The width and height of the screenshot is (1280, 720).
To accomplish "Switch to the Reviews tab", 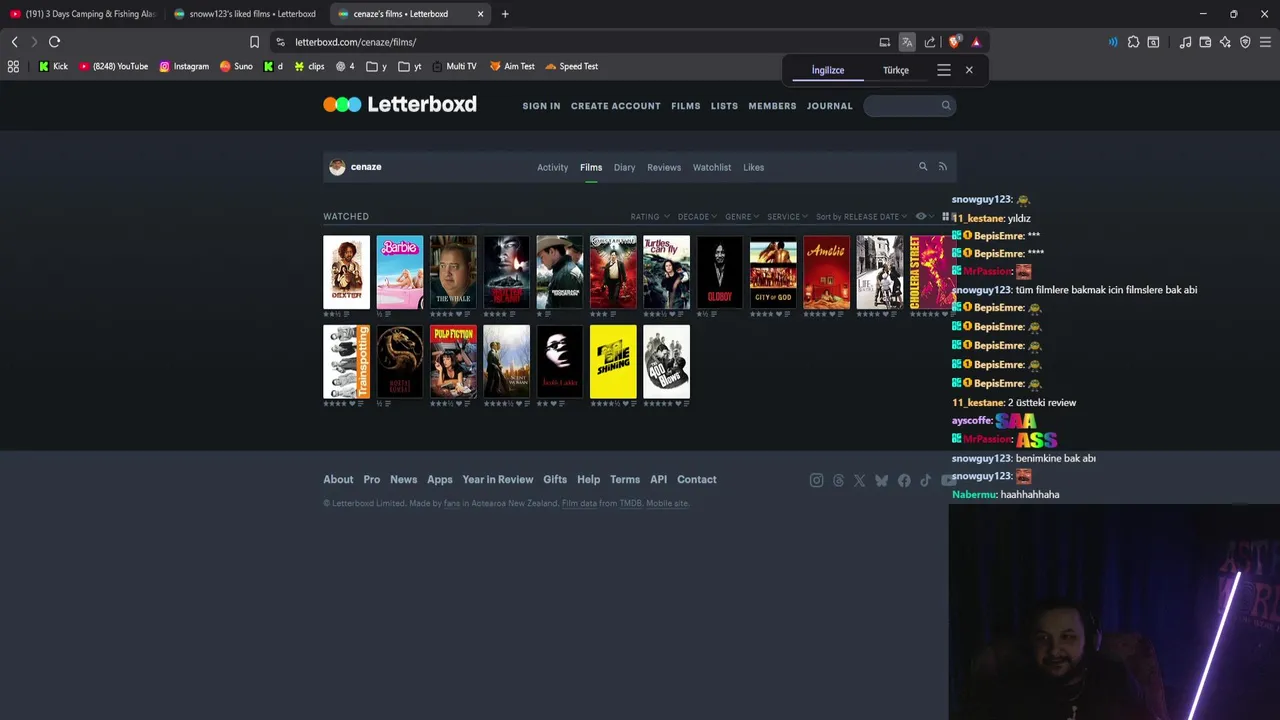I will [x=664, y=167].
